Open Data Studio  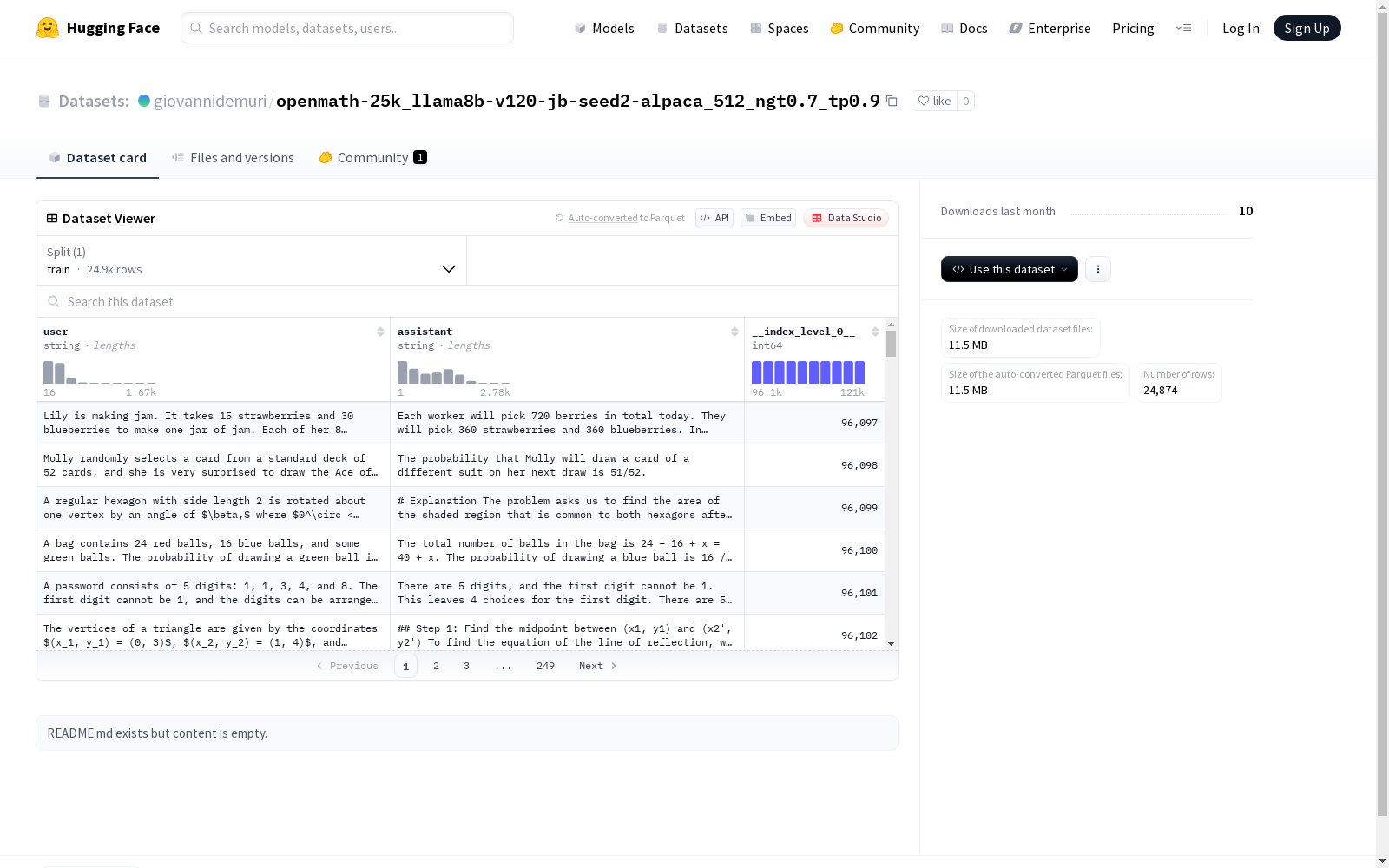click(846, 218)
